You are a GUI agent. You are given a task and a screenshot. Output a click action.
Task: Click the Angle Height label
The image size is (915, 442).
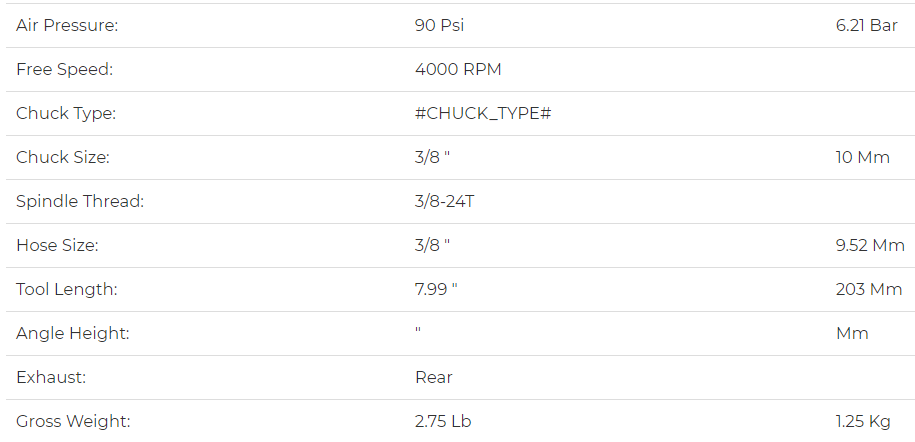point(73,333)
